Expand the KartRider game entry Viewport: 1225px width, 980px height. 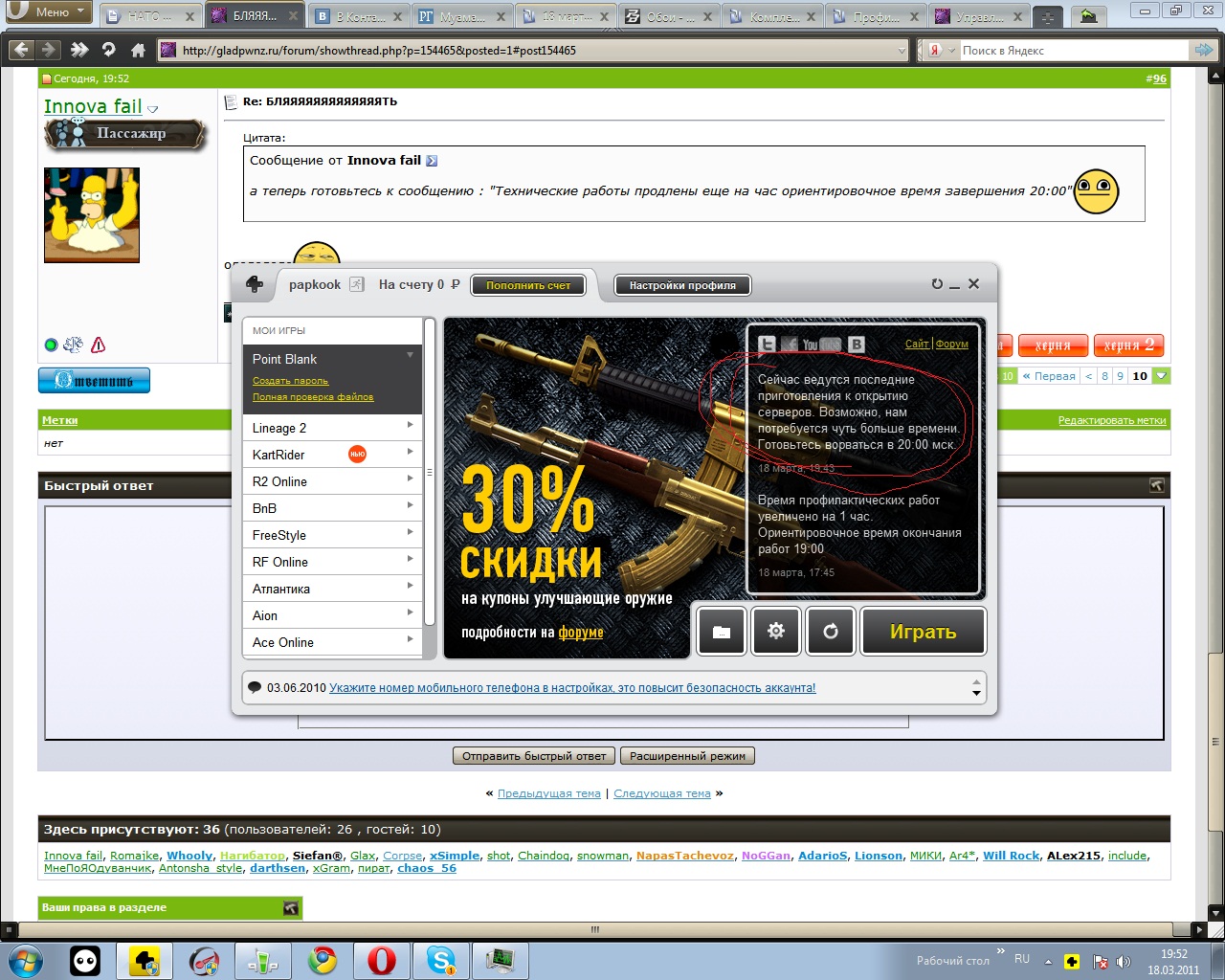pyautogui.click(x=411, y=452)
